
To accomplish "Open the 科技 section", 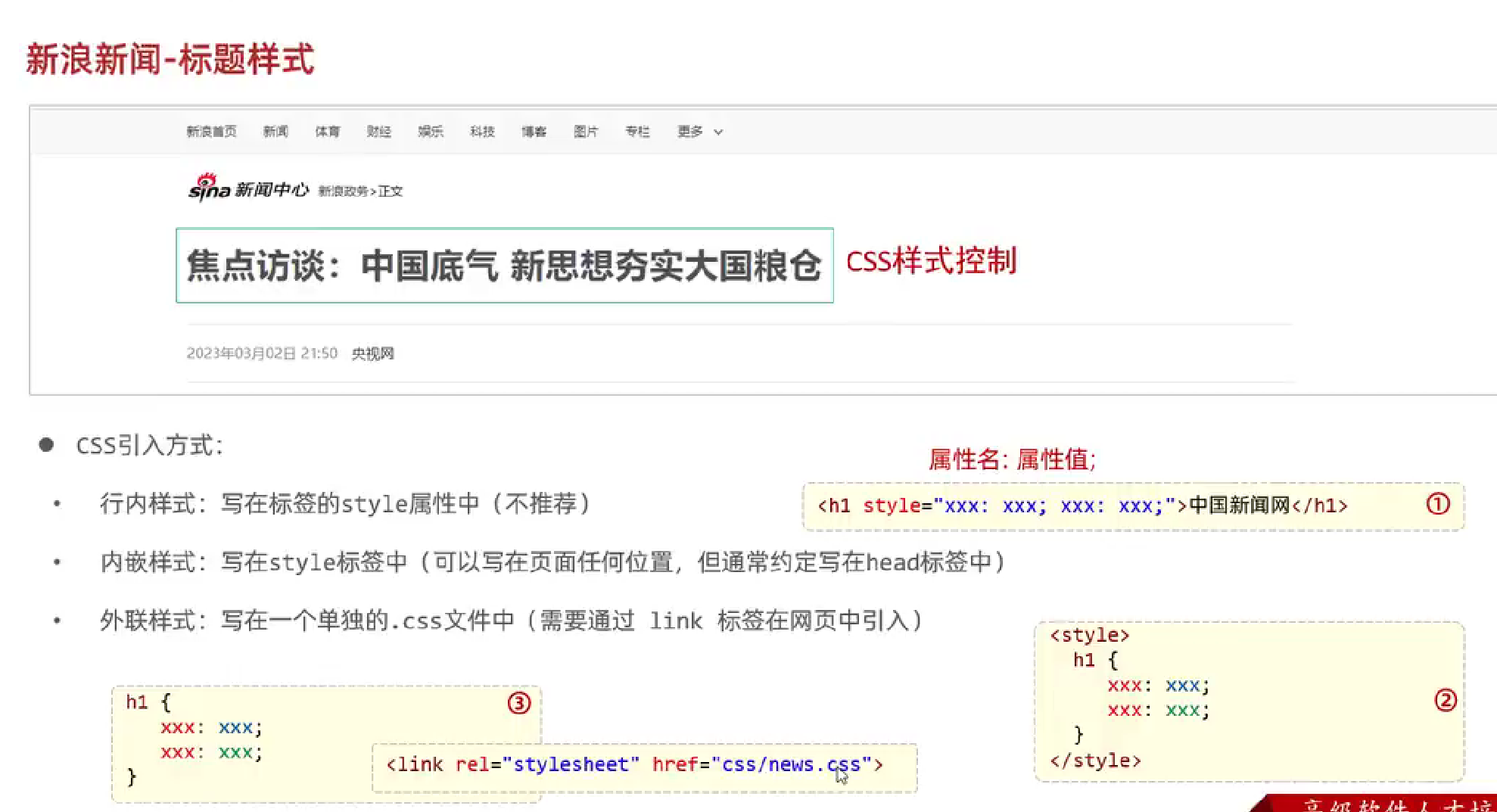I will (482, 131).
